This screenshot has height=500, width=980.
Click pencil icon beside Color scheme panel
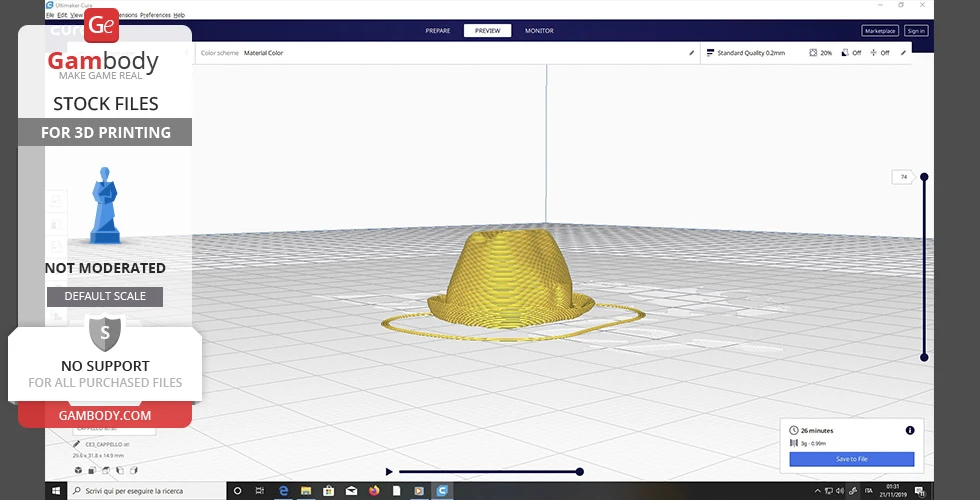coord(691,53)
